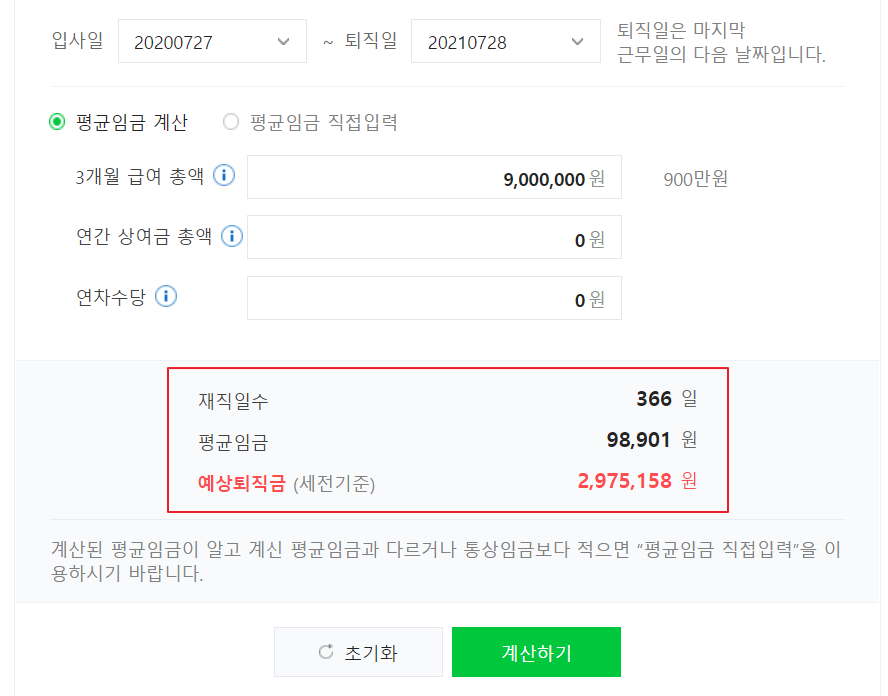Click the chevron arrow on the 퇴직일 field
This screenshot has height=696, width=888.
click(x=577, y=41)
